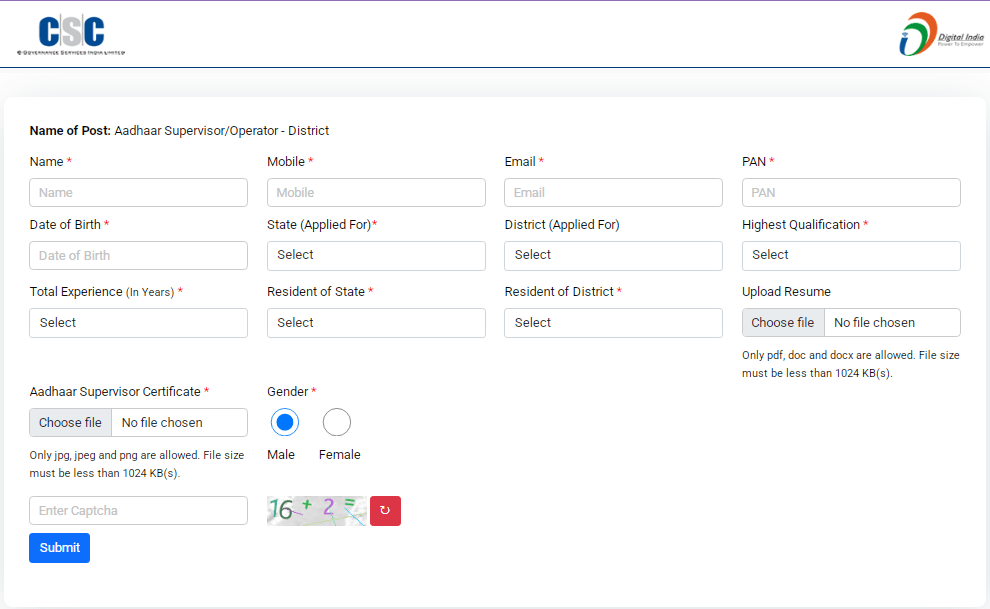Submit the application form
The image size is (990, 609).
[59, 548]
